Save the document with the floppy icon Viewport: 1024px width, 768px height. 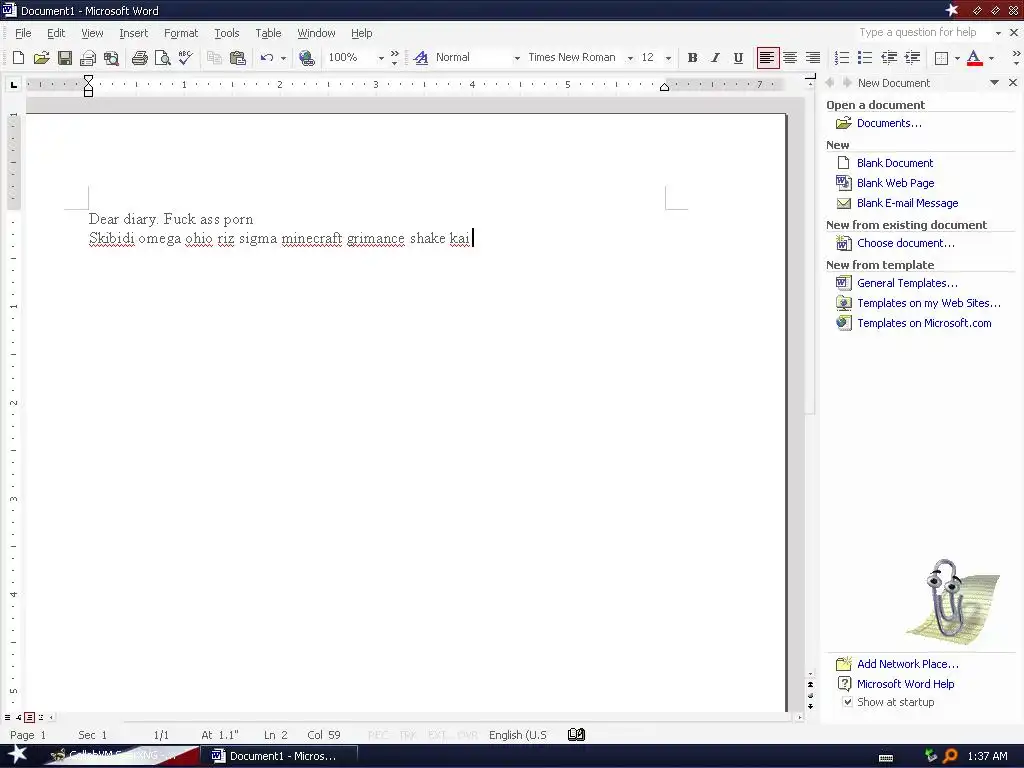[65, 58]
